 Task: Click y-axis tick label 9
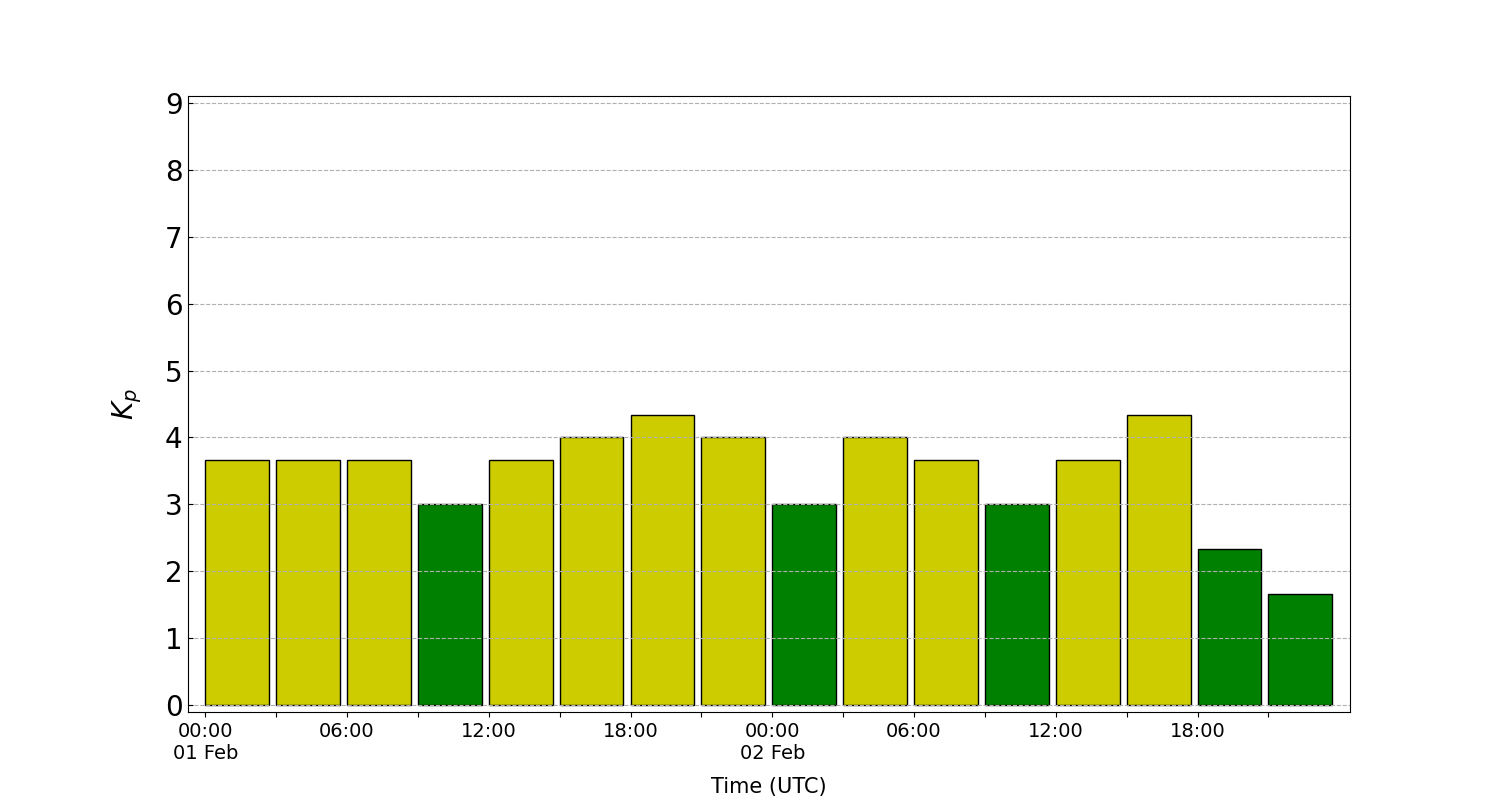click(x=175, y=104)
